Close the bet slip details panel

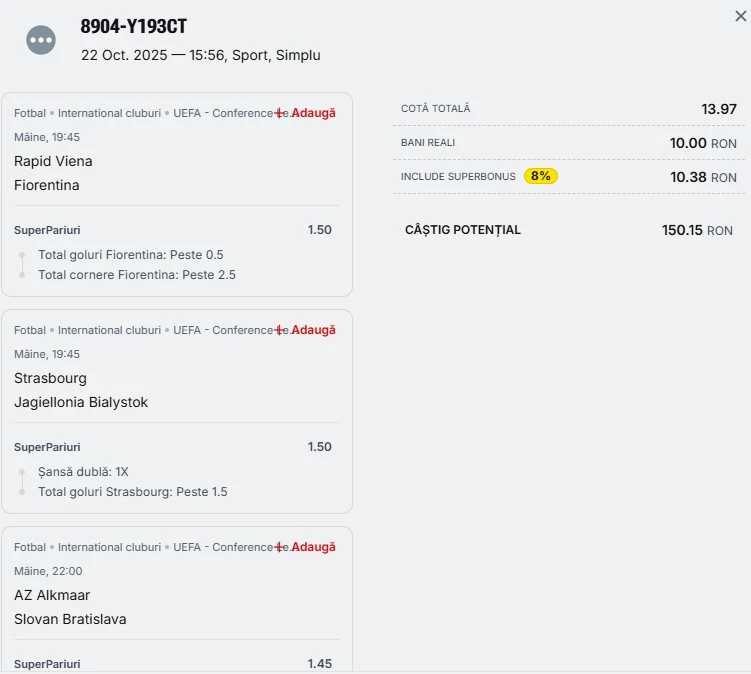740,16
